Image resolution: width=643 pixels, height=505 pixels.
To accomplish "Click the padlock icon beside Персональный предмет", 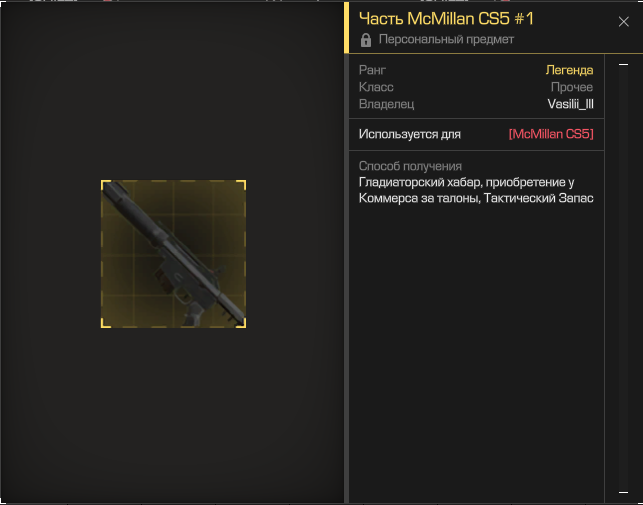I will click(365, 40).
